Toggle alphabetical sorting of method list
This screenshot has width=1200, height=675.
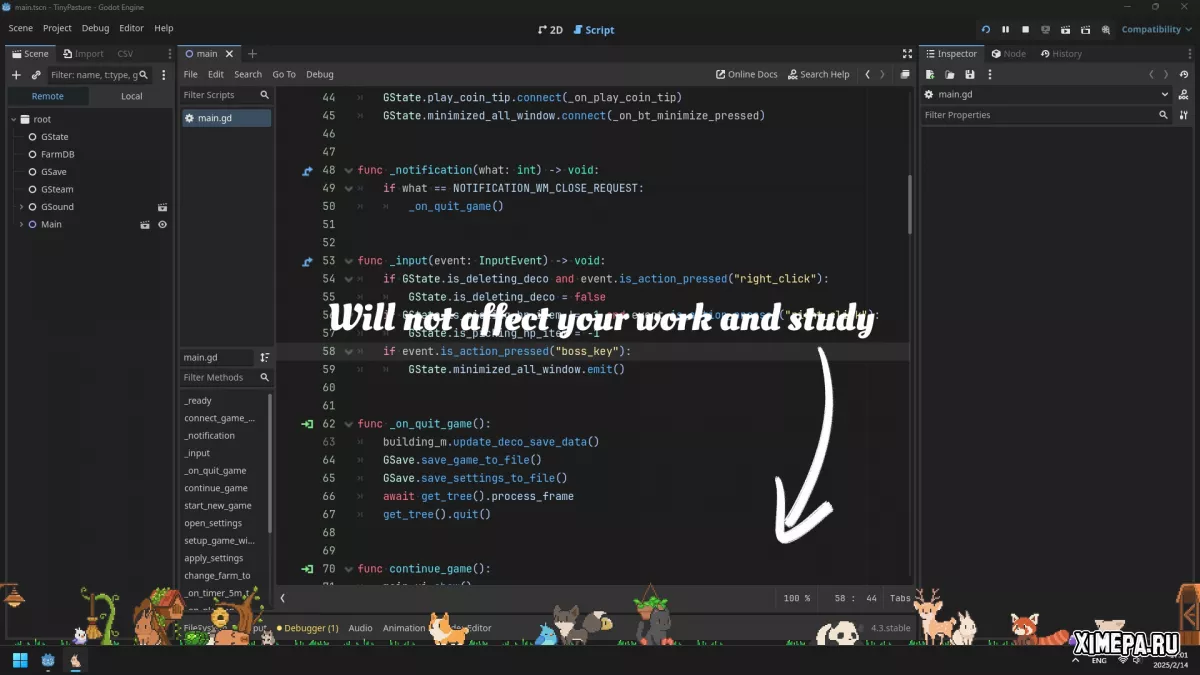264,357
